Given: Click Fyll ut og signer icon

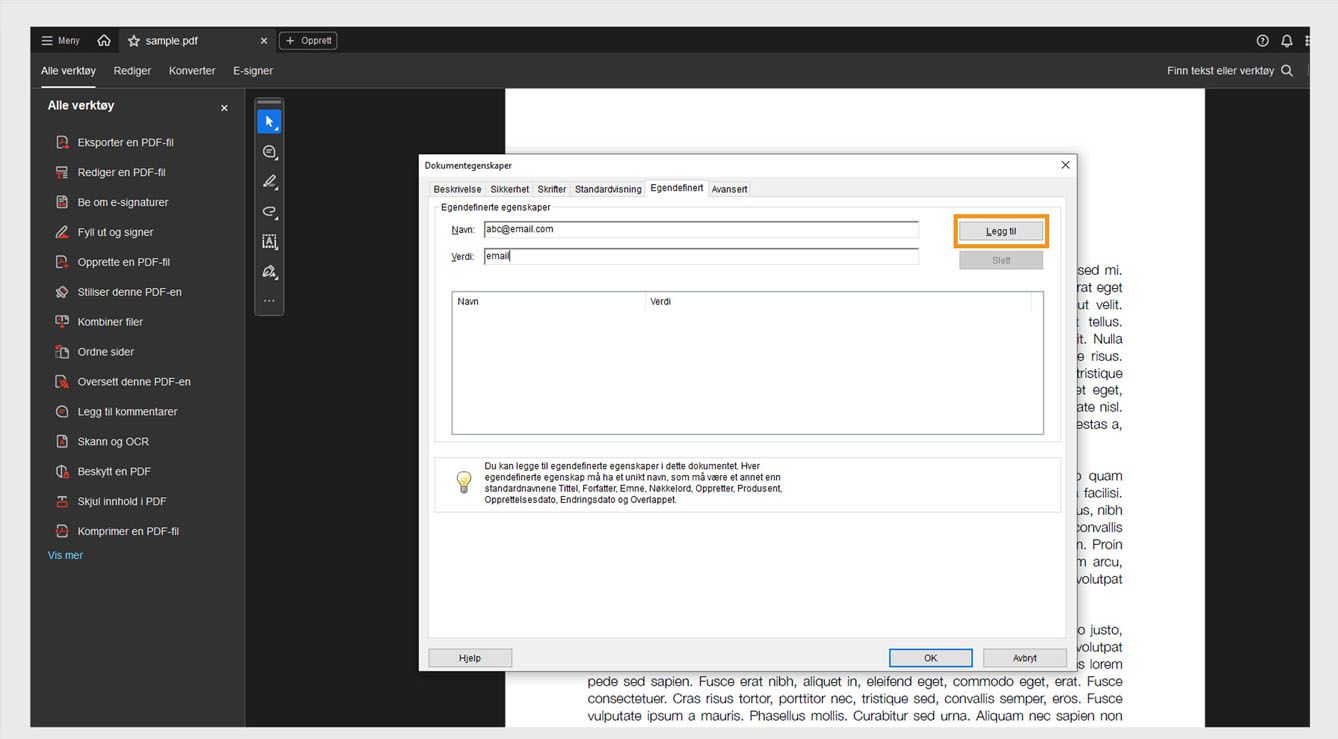Looking at the screenshot, I should coord(62,232).
